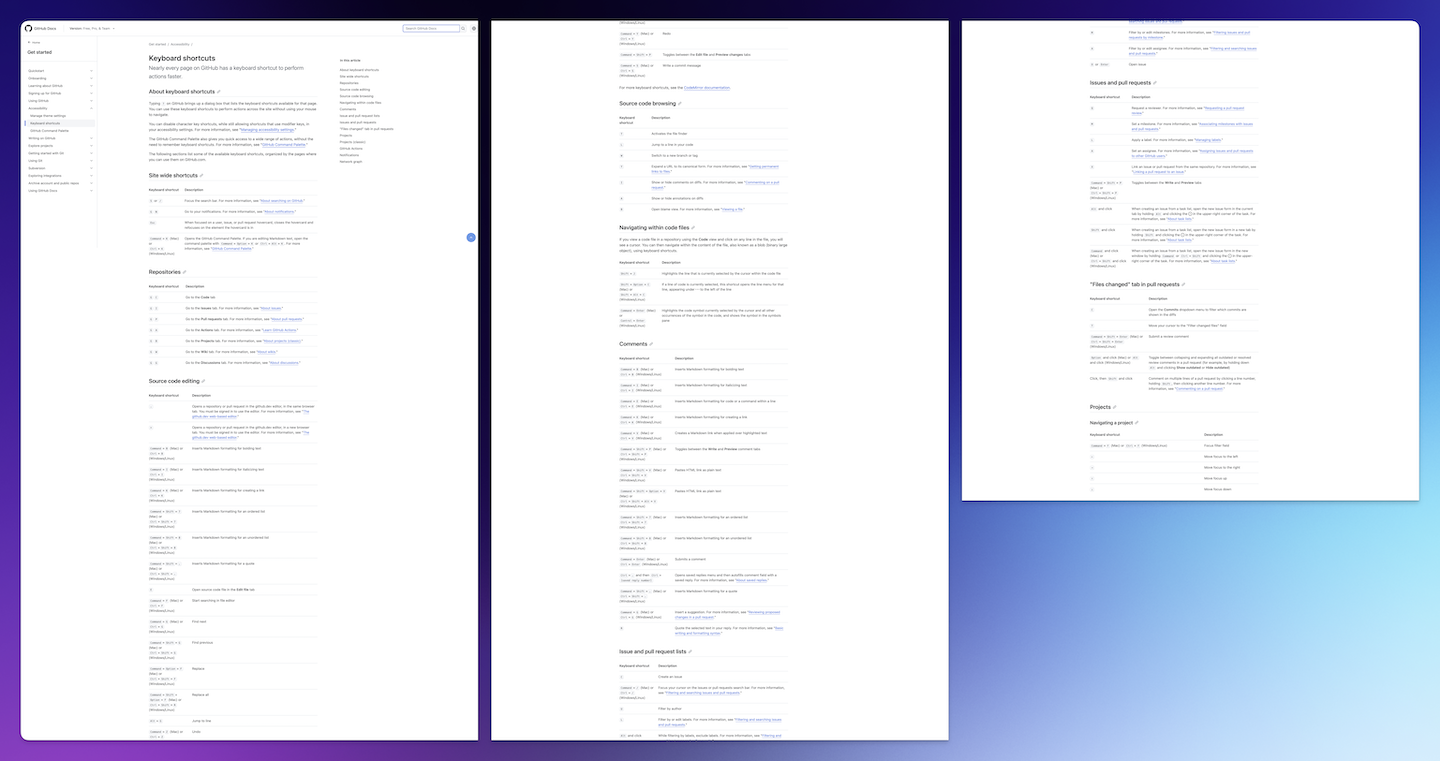Jump to Notifications via In this article

tap(349, 155)
